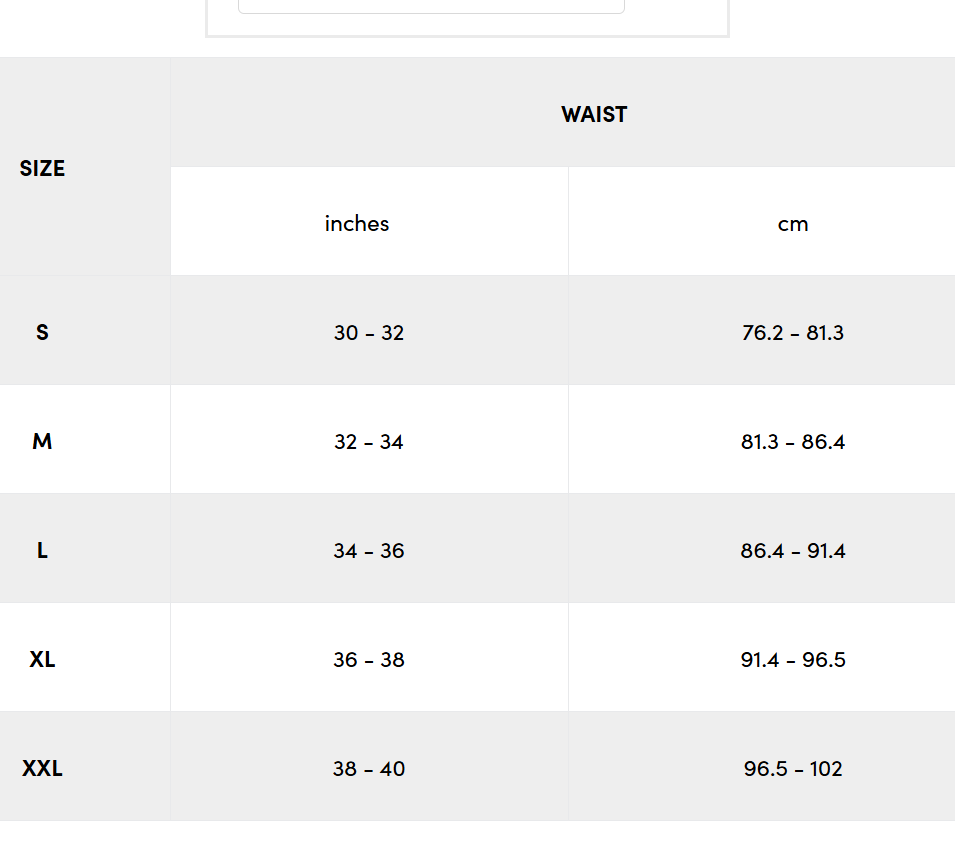Image resolution: width=955 pixels, height=849 pixels.
Task: Select the 30 - 32 inches cell
Action: tap(369, 333)
